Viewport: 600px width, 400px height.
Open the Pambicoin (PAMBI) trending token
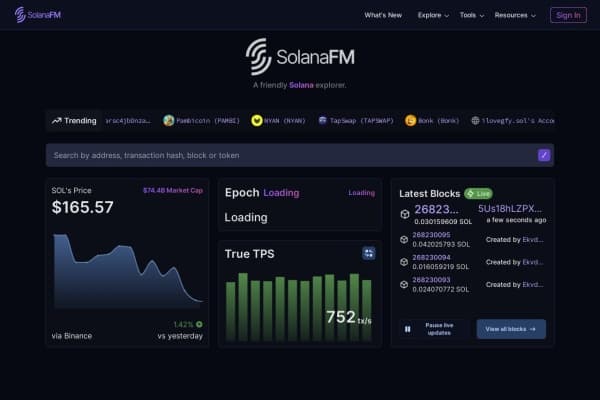202,121
